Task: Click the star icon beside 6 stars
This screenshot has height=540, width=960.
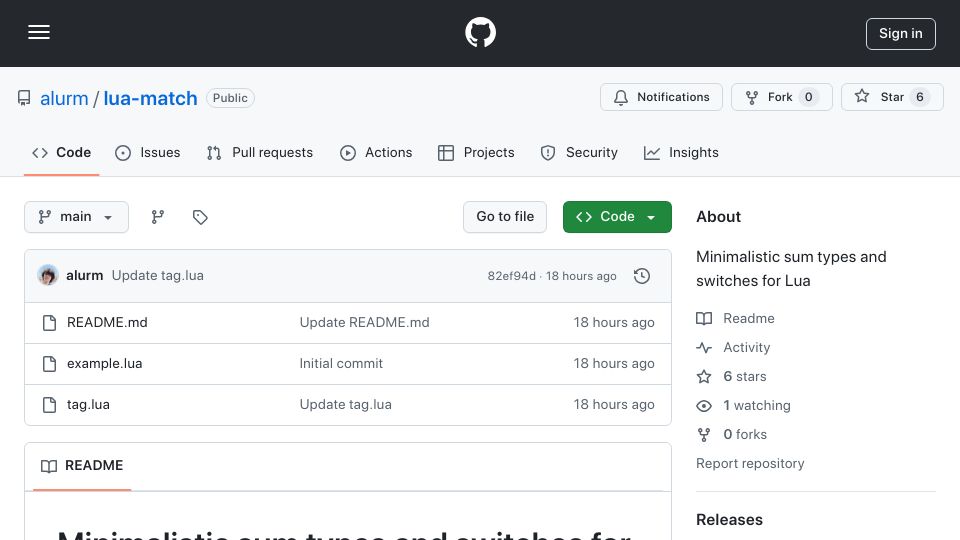Action: click(x=704, y=377)
